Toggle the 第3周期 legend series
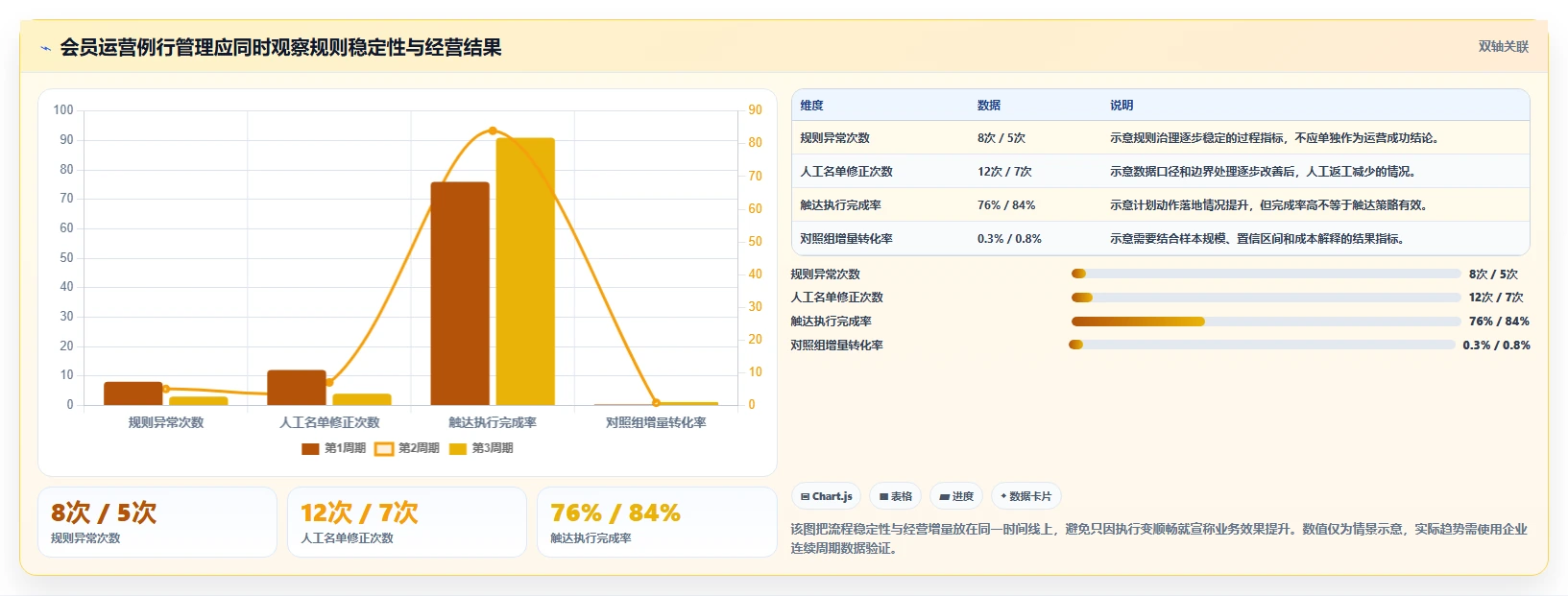The height and width of the screenshot is (596, 1568). (x=481, y=448)
